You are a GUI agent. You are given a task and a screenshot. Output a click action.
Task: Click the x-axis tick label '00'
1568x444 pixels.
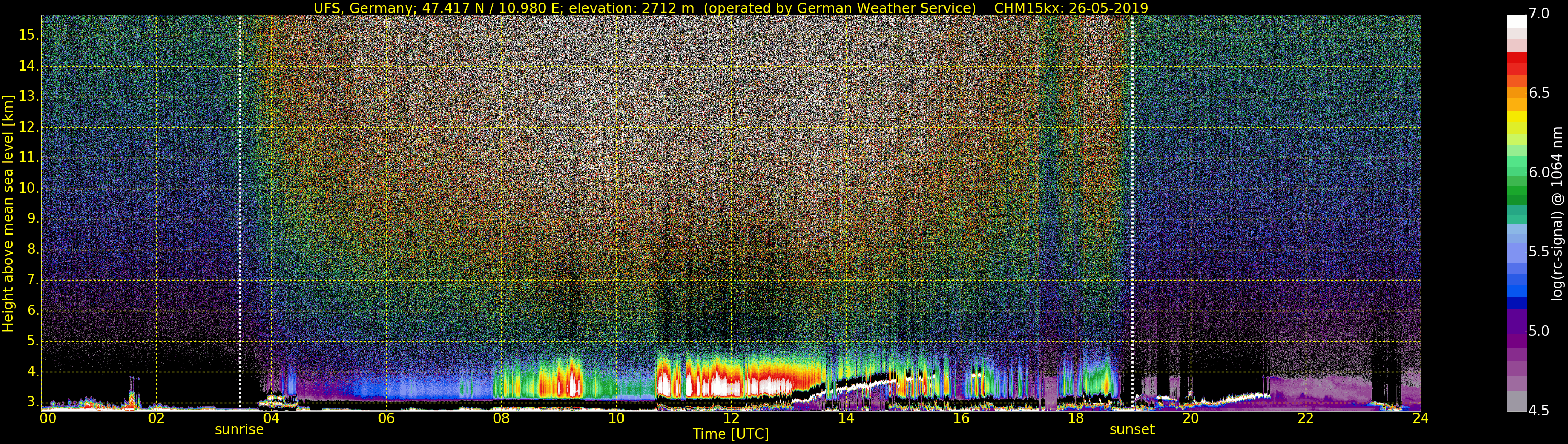pyautogui.click(x=48, y=418)
